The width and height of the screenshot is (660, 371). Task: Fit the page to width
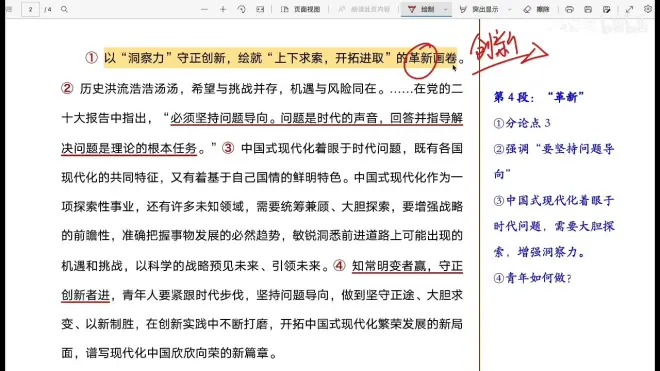pyautogui.click(x=260, y=9)
